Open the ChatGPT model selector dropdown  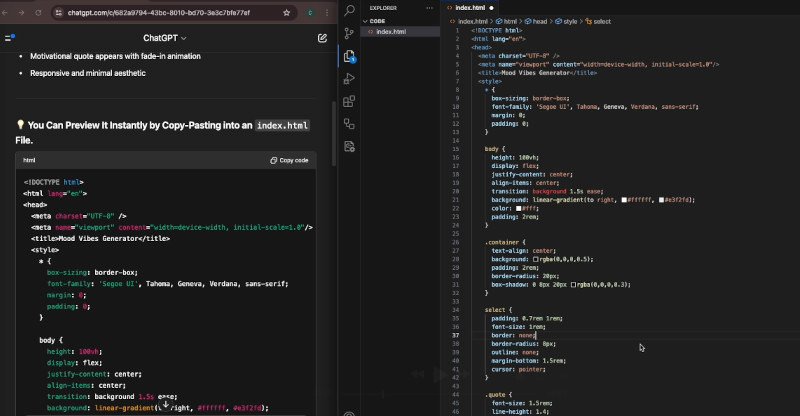pyautogui.click(x=165, y=38)
